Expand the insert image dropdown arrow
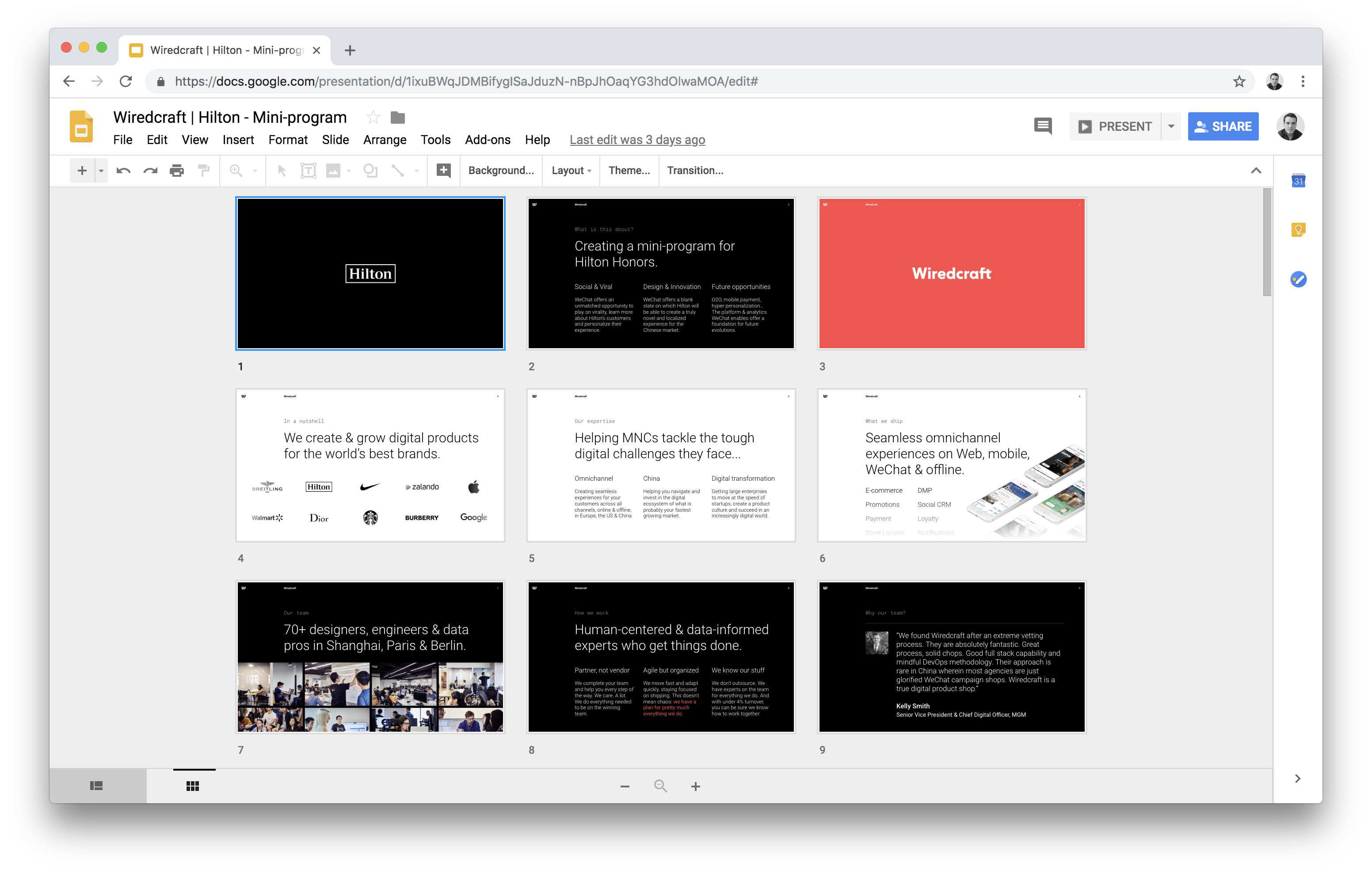 click(349, 171)
